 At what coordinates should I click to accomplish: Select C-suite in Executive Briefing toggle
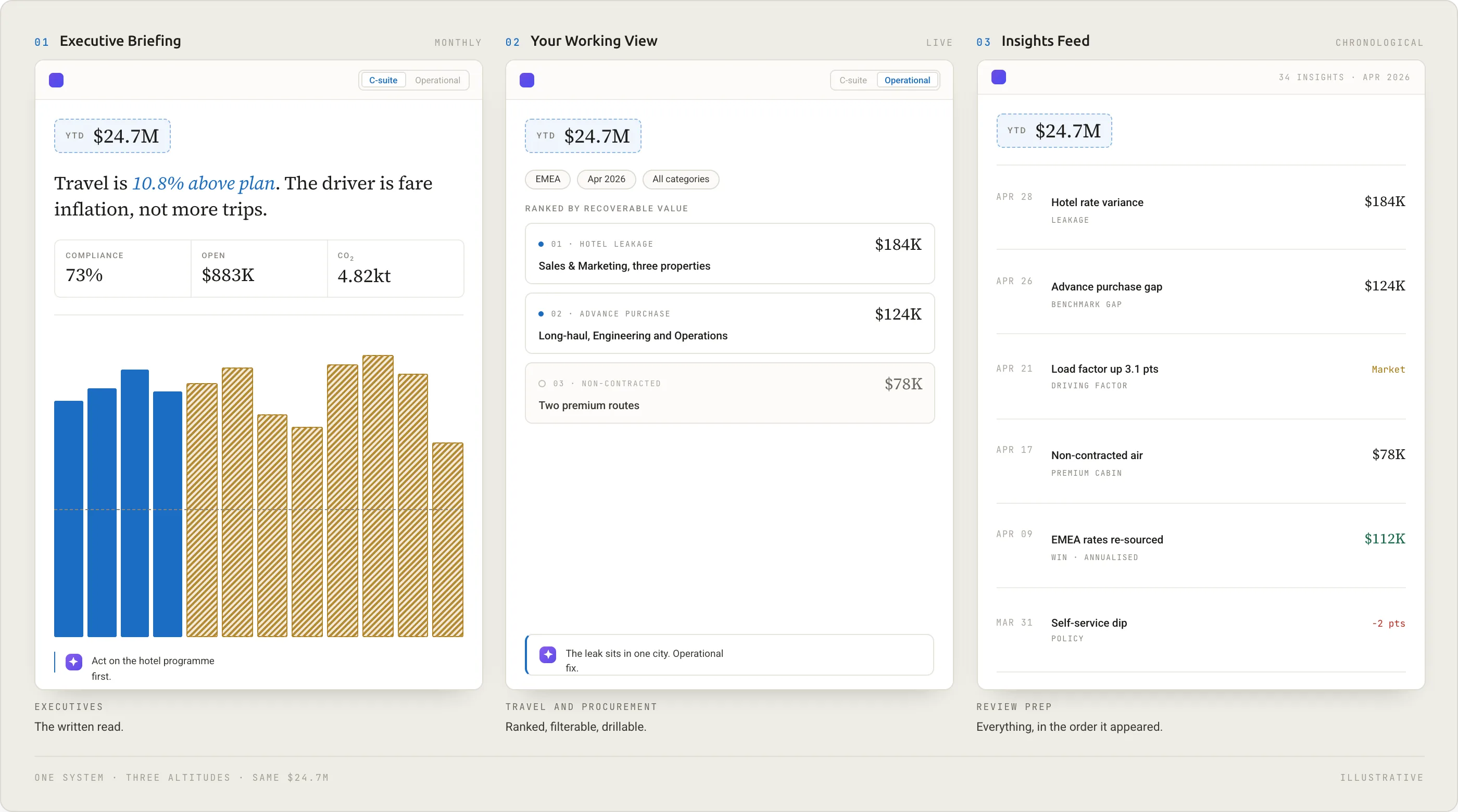[383, 80]
